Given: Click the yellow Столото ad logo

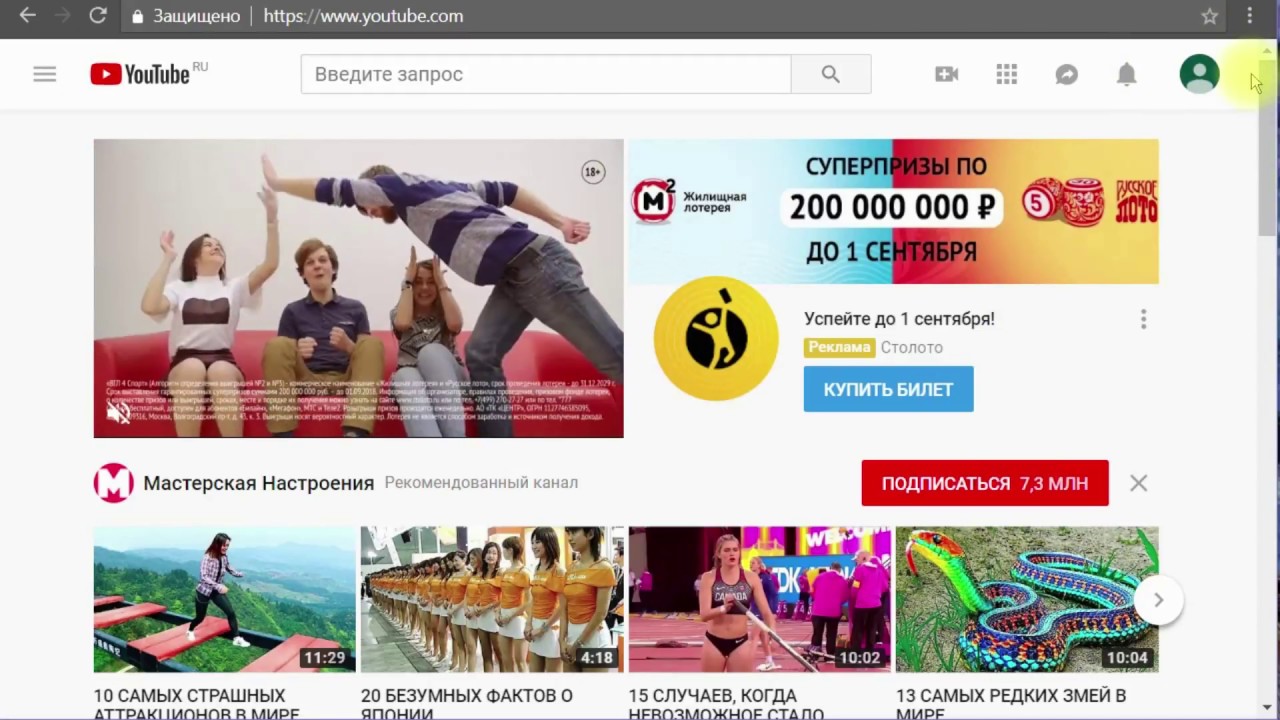Looking at the screenshot, I should (716, 339).
